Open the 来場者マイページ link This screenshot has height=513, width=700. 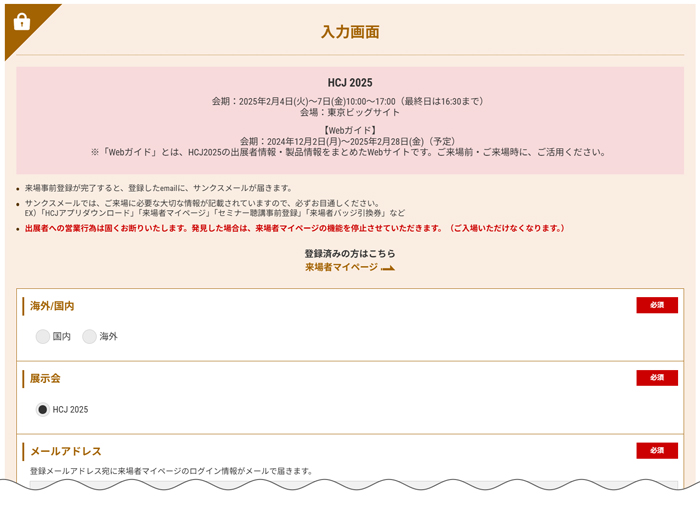[x=342, y=267]
